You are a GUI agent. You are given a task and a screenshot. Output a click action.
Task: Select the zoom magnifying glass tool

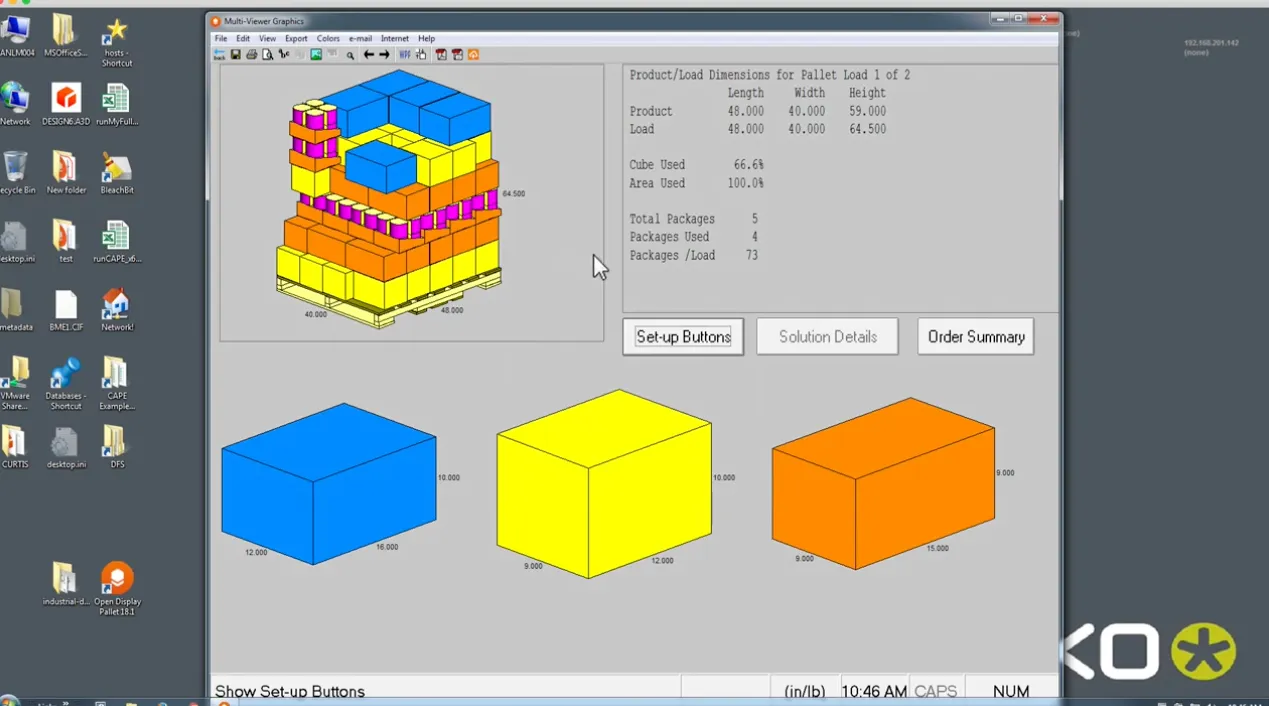[x=349, y=54]
